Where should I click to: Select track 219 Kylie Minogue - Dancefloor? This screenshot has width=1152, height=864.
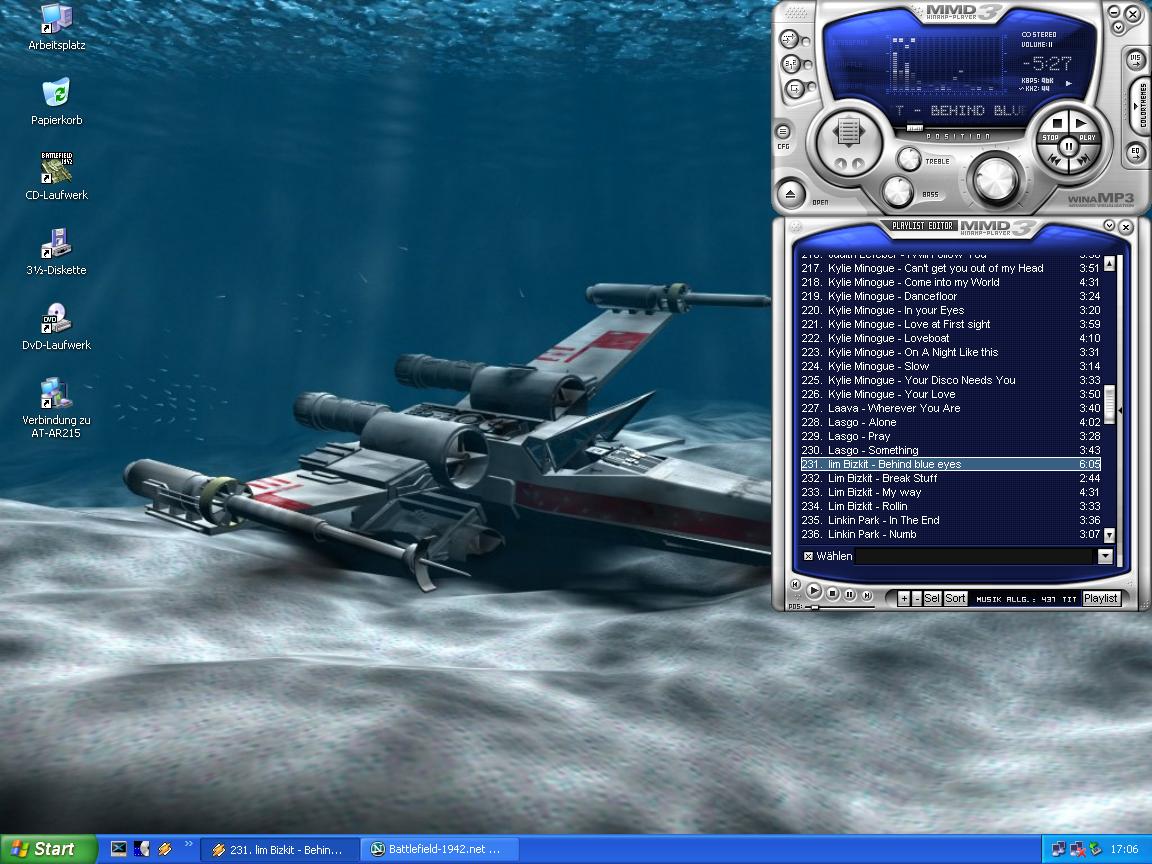951,296
